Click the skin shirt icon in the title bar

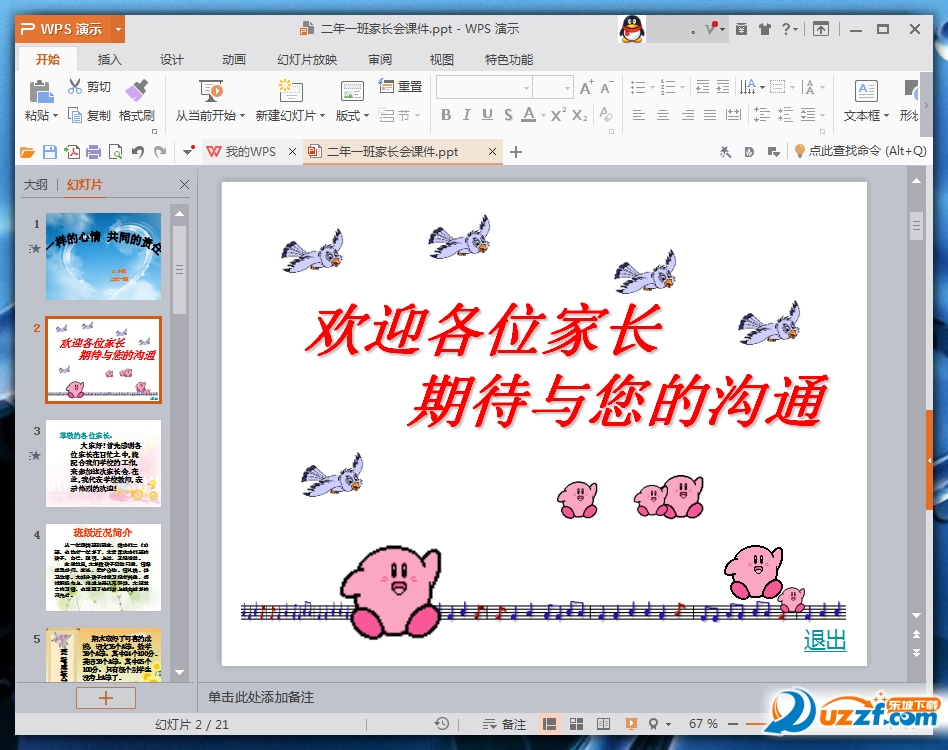[x=764, y=29]
